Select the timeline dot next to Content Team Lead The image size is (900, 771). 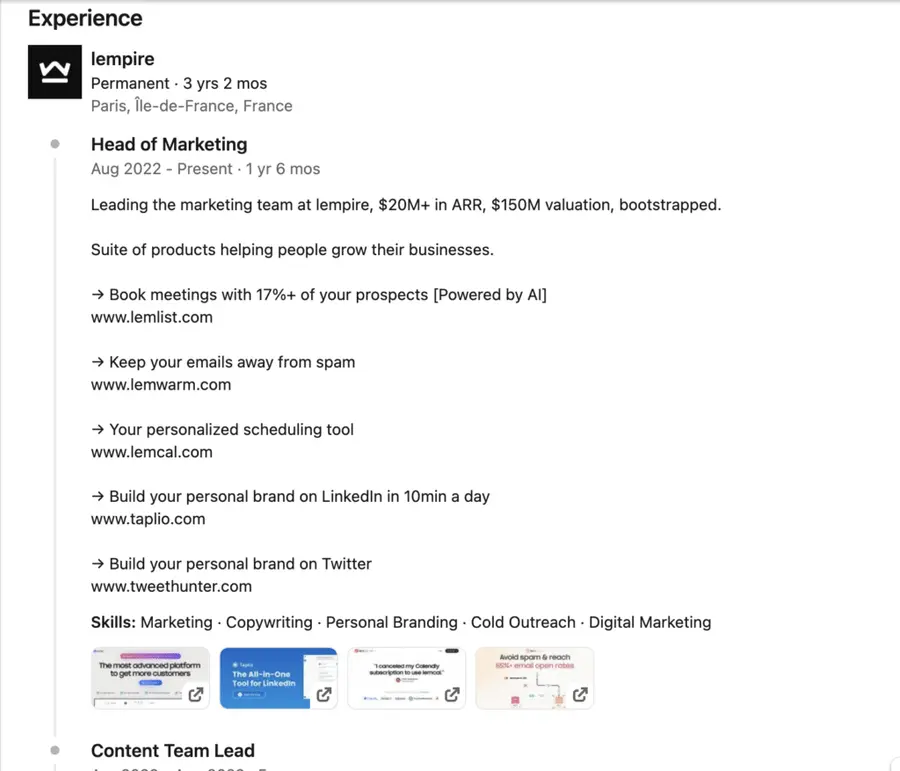(x=55, y=749)
